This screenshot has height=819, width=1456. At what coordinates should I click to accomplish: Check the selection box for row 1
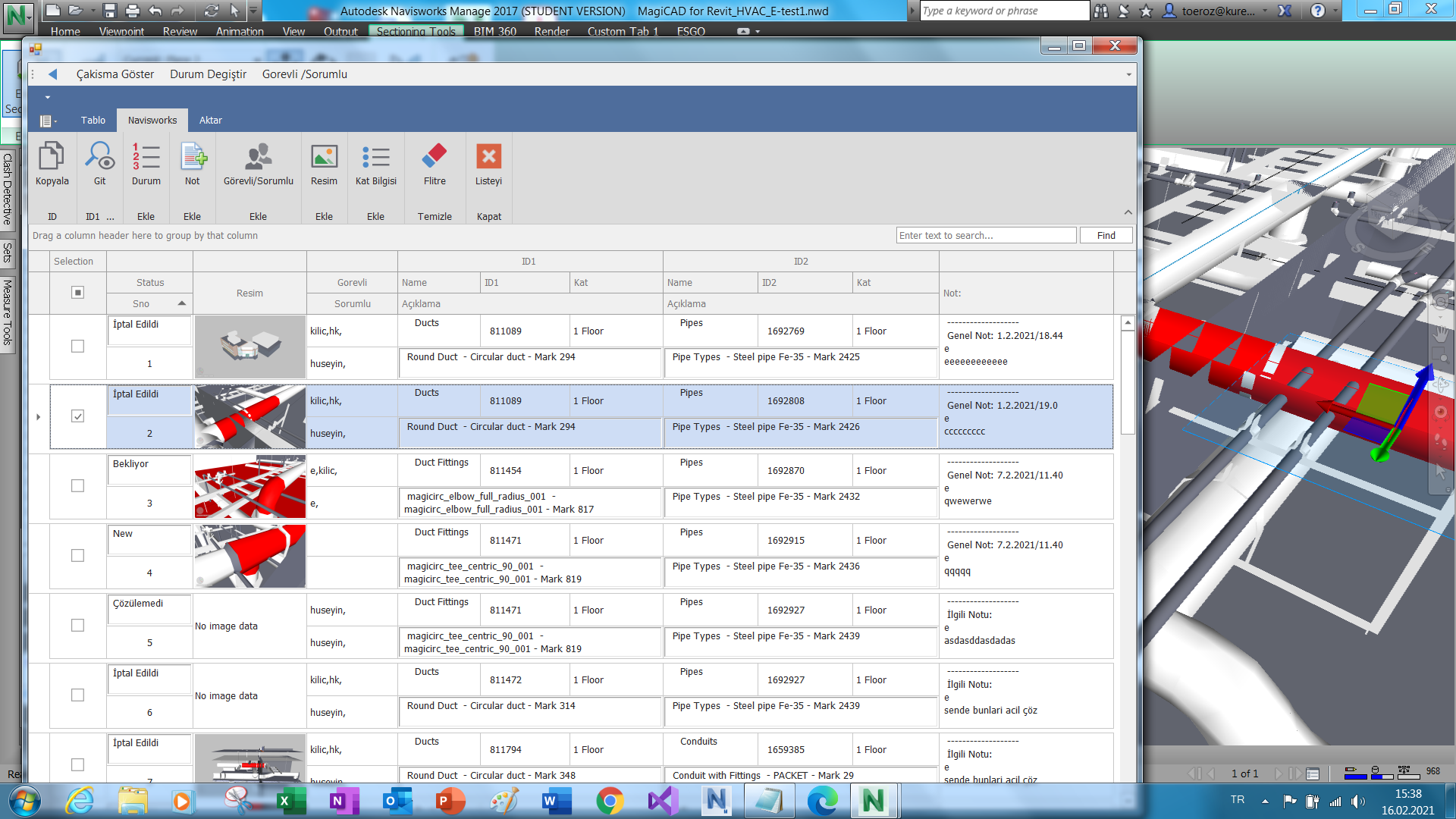click(x=77, y=346)
